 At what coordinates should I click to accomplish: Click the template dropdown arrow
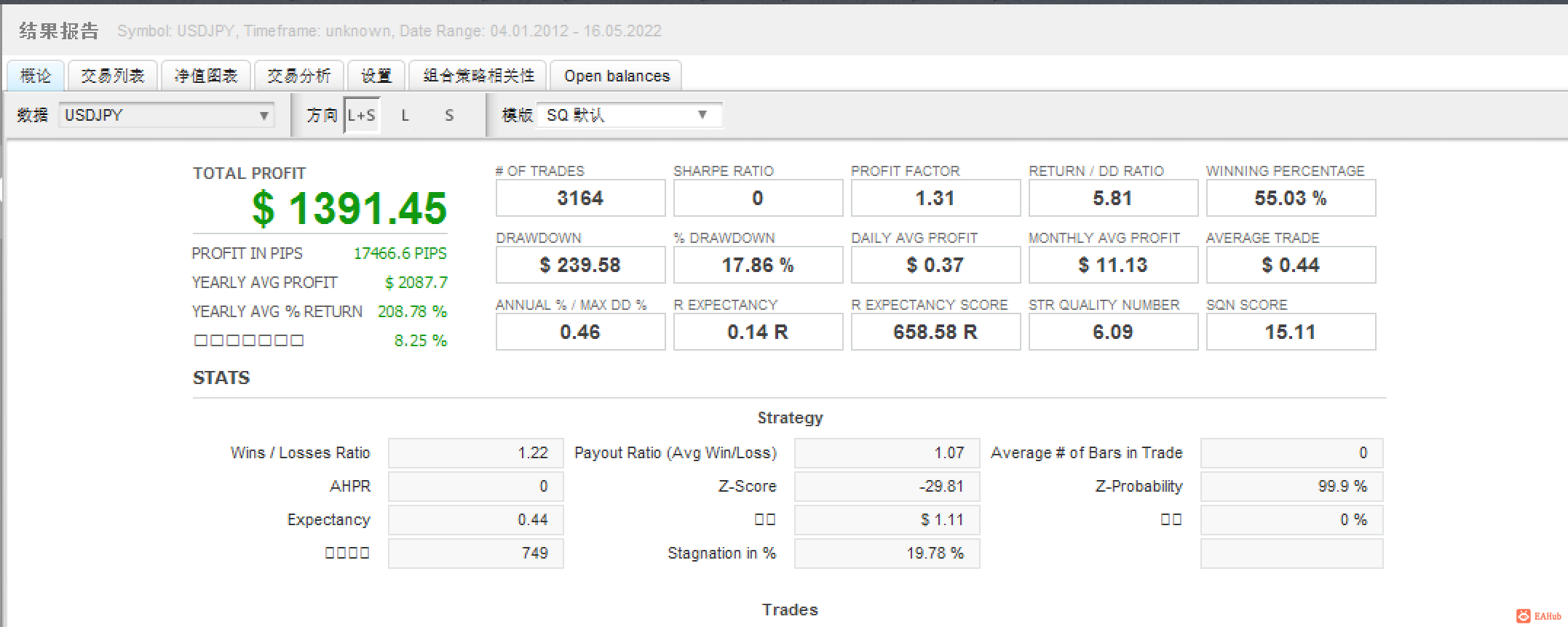[x=702, y=115]
